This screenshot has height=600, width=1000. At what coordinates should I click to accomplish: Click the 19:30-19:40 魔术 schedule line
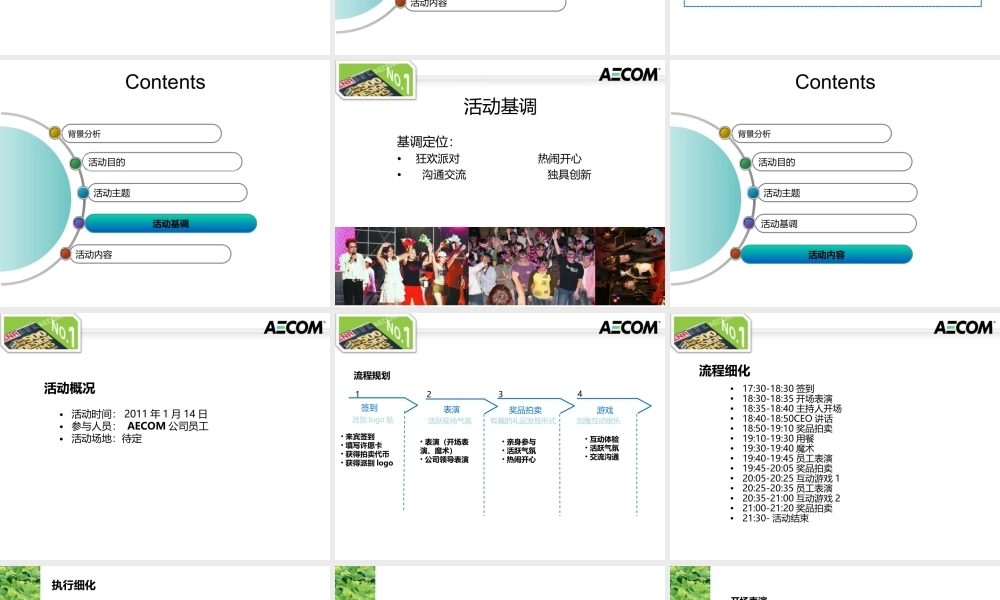point(778,448)
